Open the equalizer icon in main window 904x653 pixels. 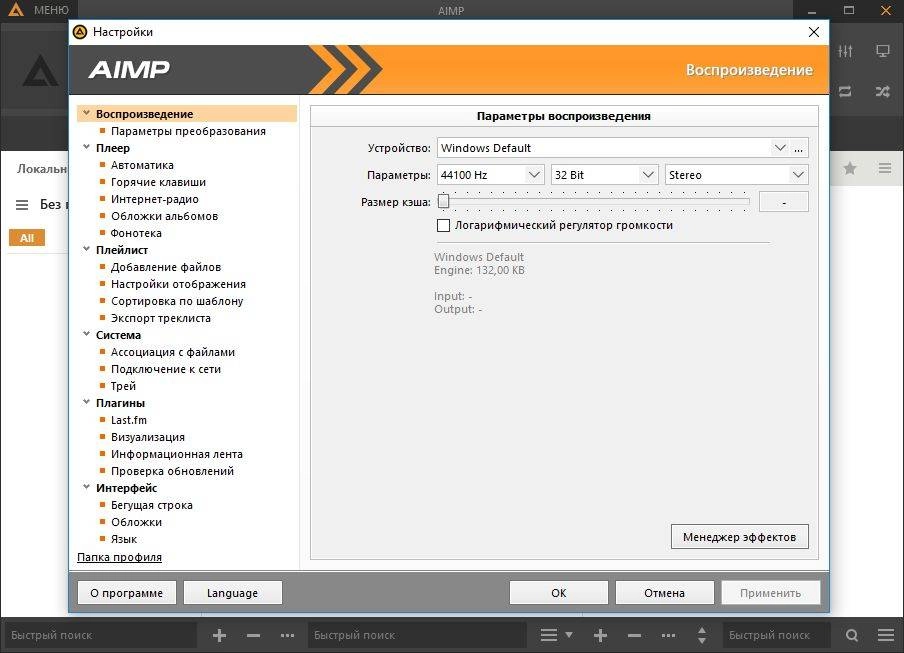[x=845, y=51]
